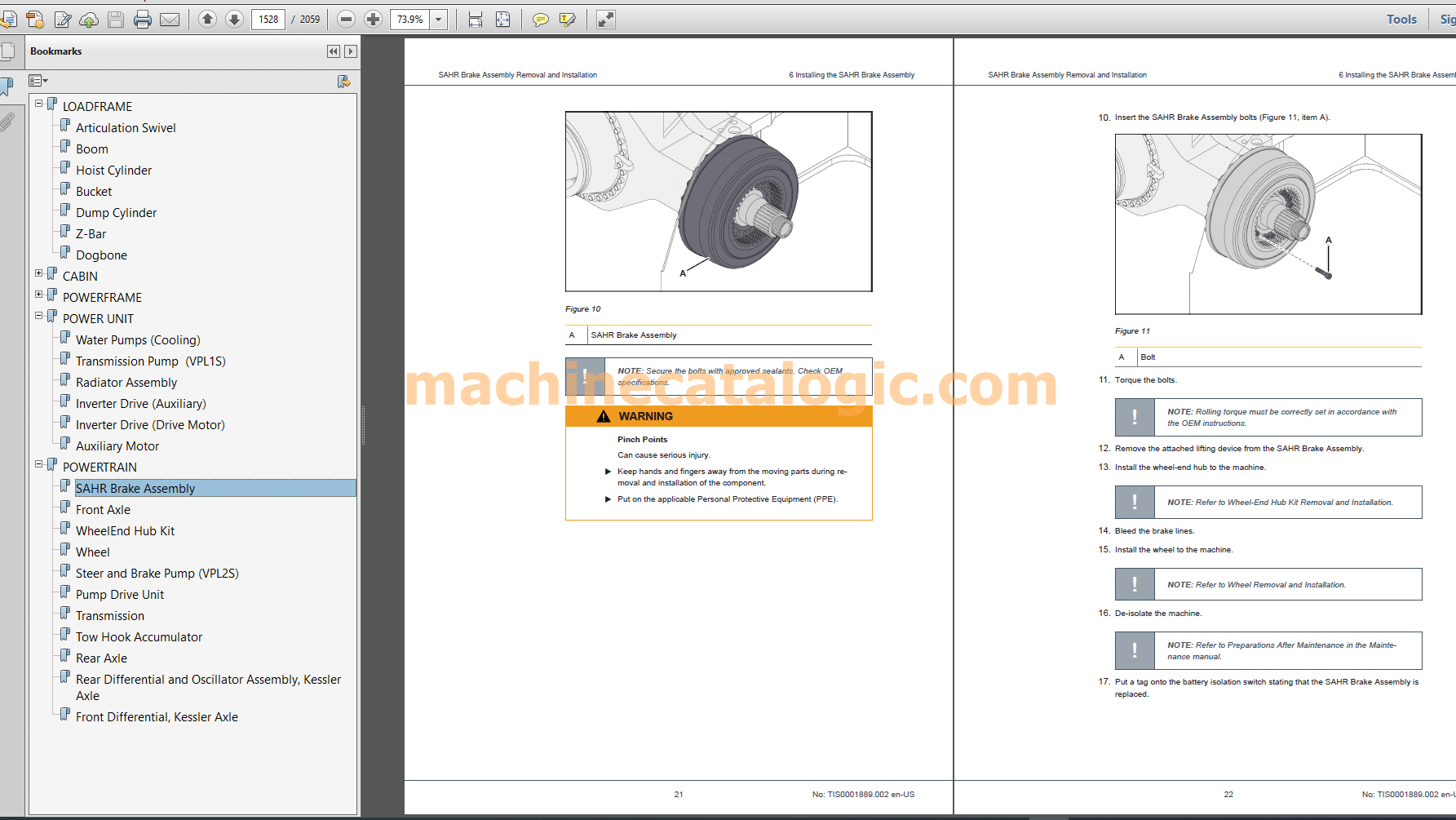1456x820 pixels.
Task: Open the Front Axle bookmark
Action: (103, 510)
